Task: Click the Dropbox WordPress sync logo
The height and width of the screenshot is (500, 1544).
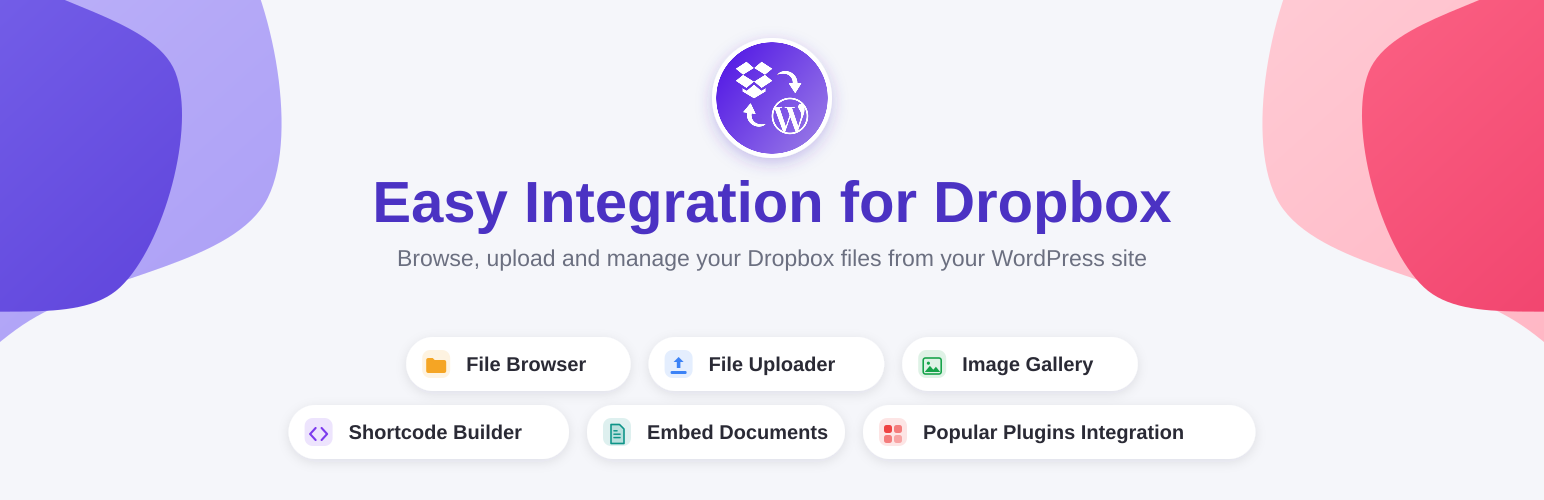Action: (x=772, y=98)
